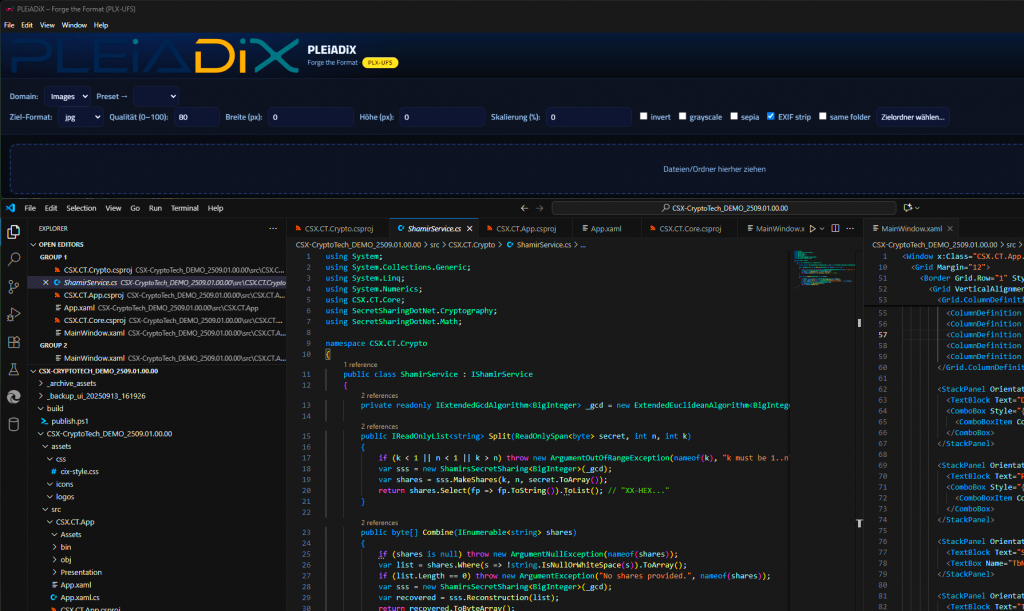Open Source Control view
Screen dimensions: 1024x611
(14, 287)
